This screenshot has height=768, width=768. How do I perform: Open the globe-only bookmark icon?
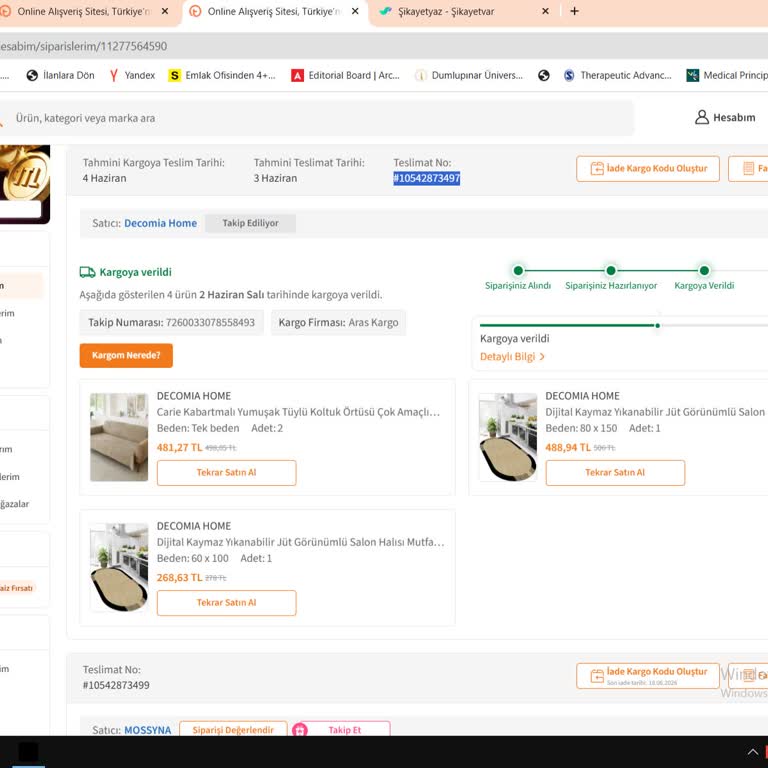(544, 75)
